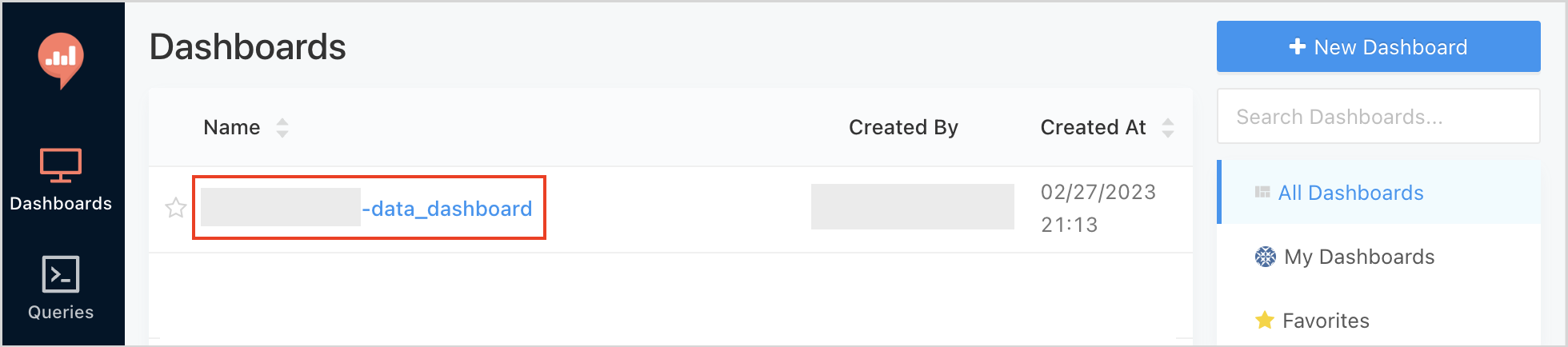1568x347 pixels.
Task: Click the plus icon on New Dashboard
Action: (x=1297, y=47)
